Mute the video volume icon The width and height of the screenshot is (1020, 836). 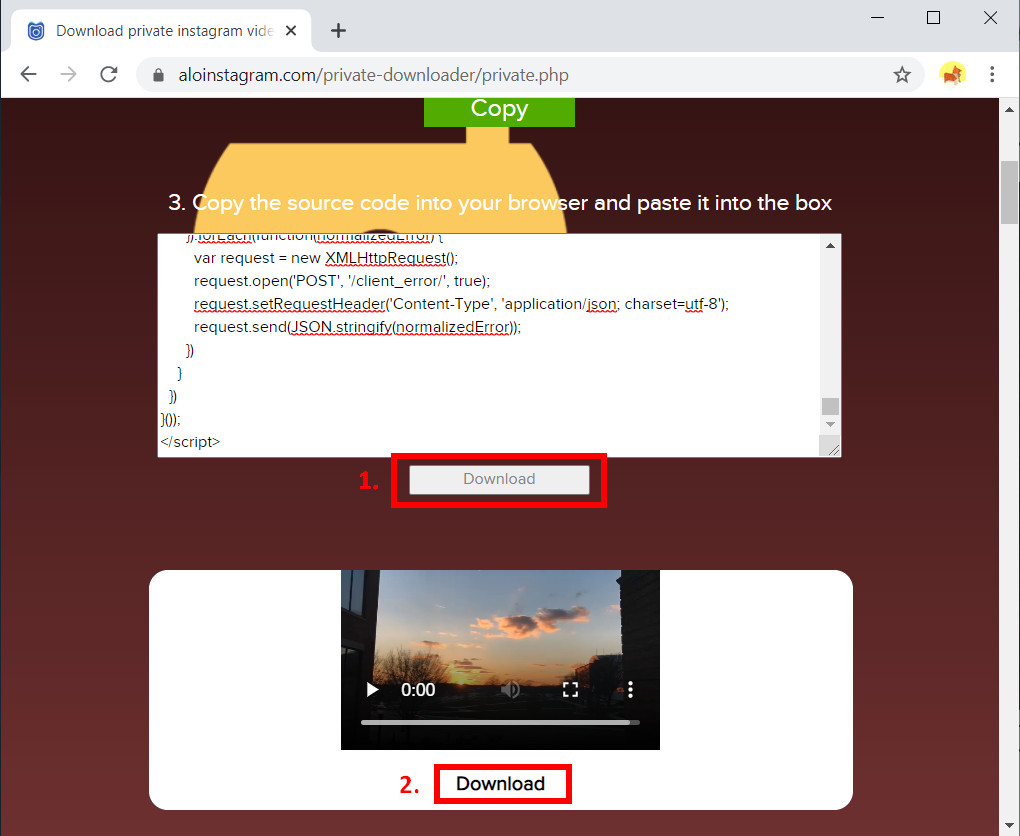[510, 690]
